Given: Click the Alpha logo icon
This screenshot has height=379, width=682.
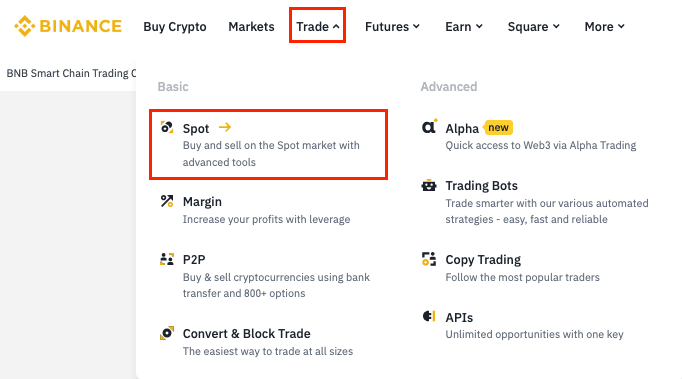Looking at the screenshot, I should click(430, 127).
